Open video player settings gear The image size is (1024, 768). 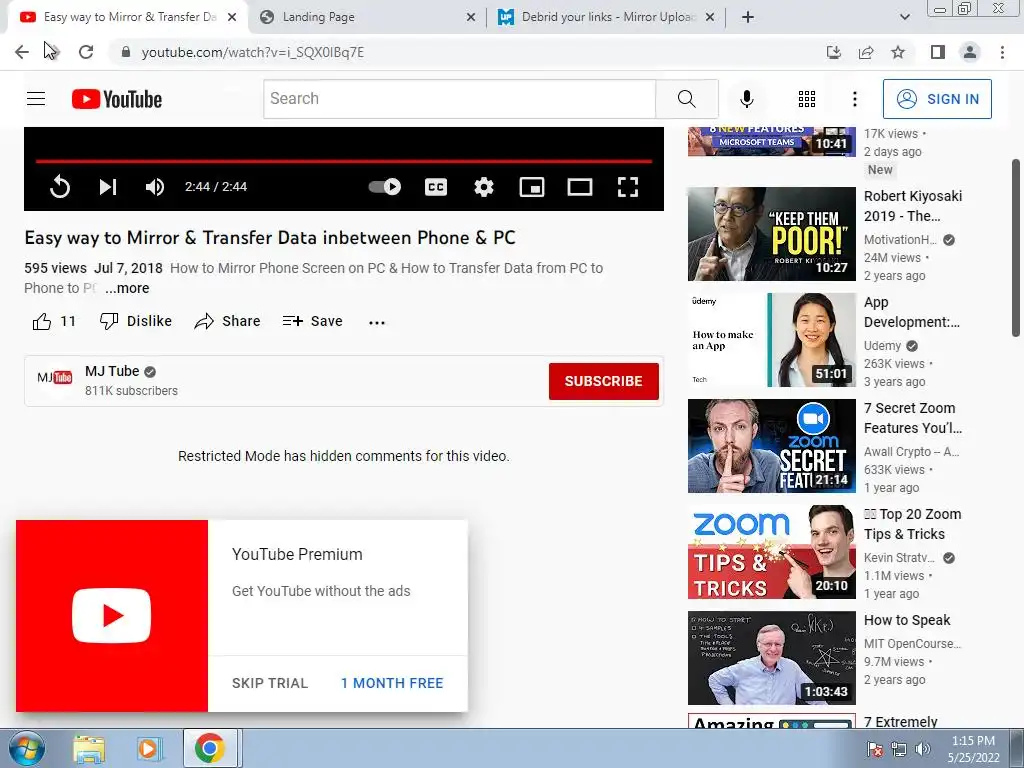[484, 187]
